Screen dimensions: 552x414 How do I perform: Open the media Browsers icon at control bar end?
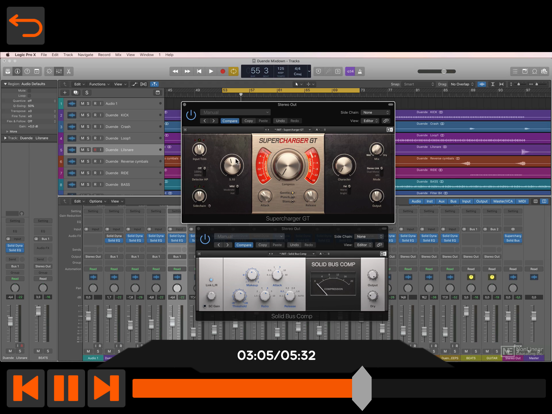pos(544,71)
